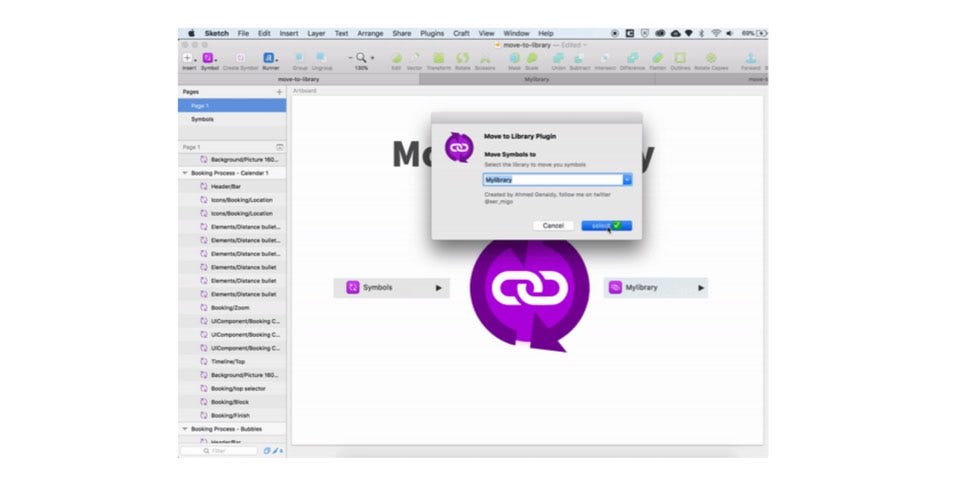Click the Bluetooth menu bar icon

click(x=702, y=34)
